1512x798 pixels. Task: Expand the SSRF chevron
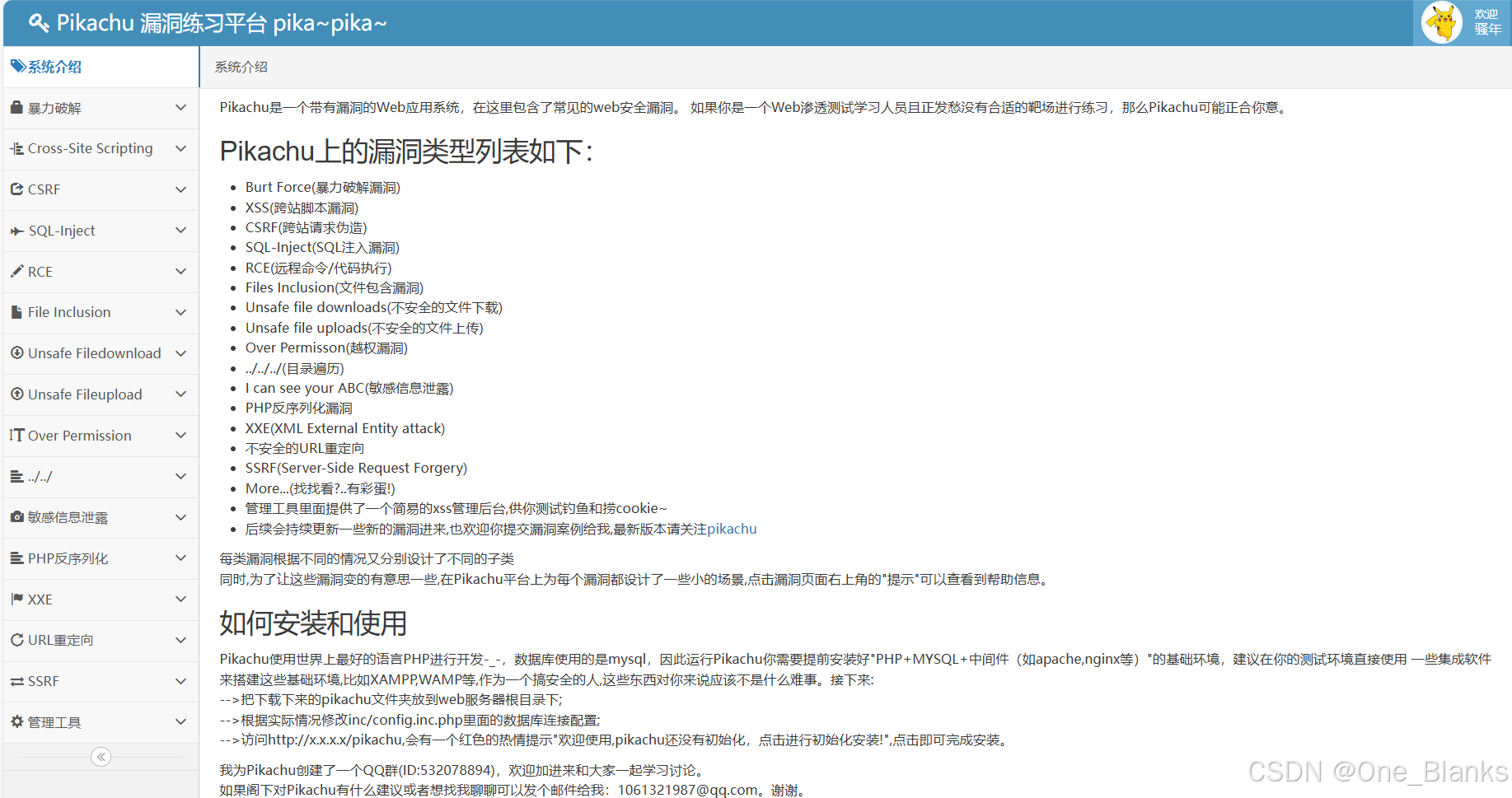coord(181,681)
